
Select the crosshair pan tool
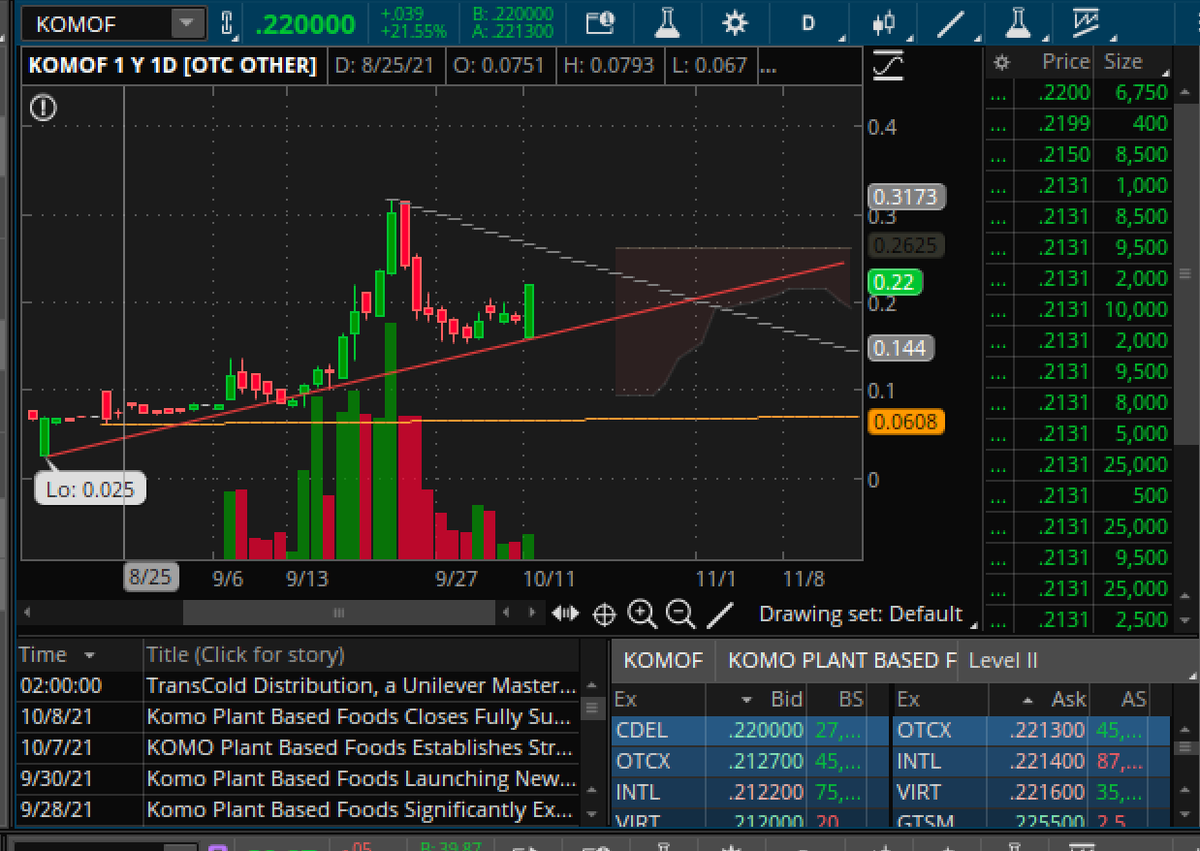(x=604, y=614)
